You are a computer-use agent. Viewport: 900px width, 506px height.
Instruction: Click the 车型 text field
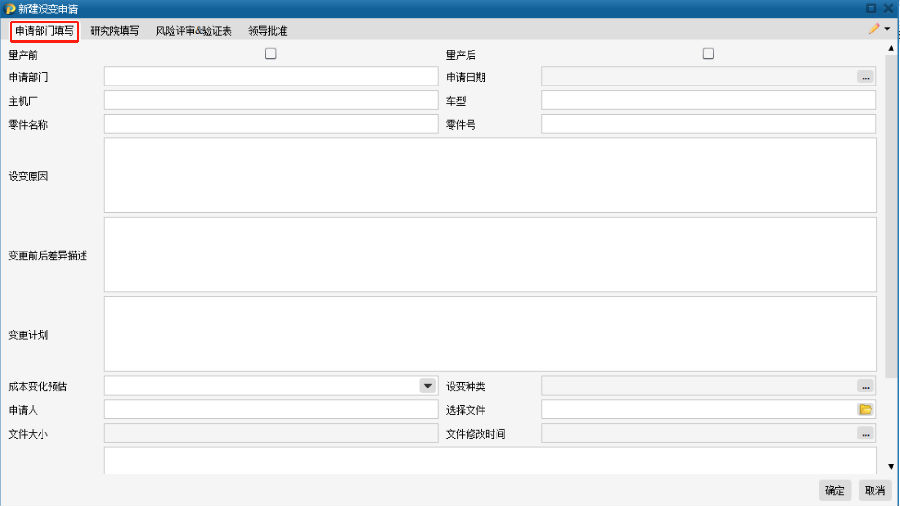[x=708, y=100]
